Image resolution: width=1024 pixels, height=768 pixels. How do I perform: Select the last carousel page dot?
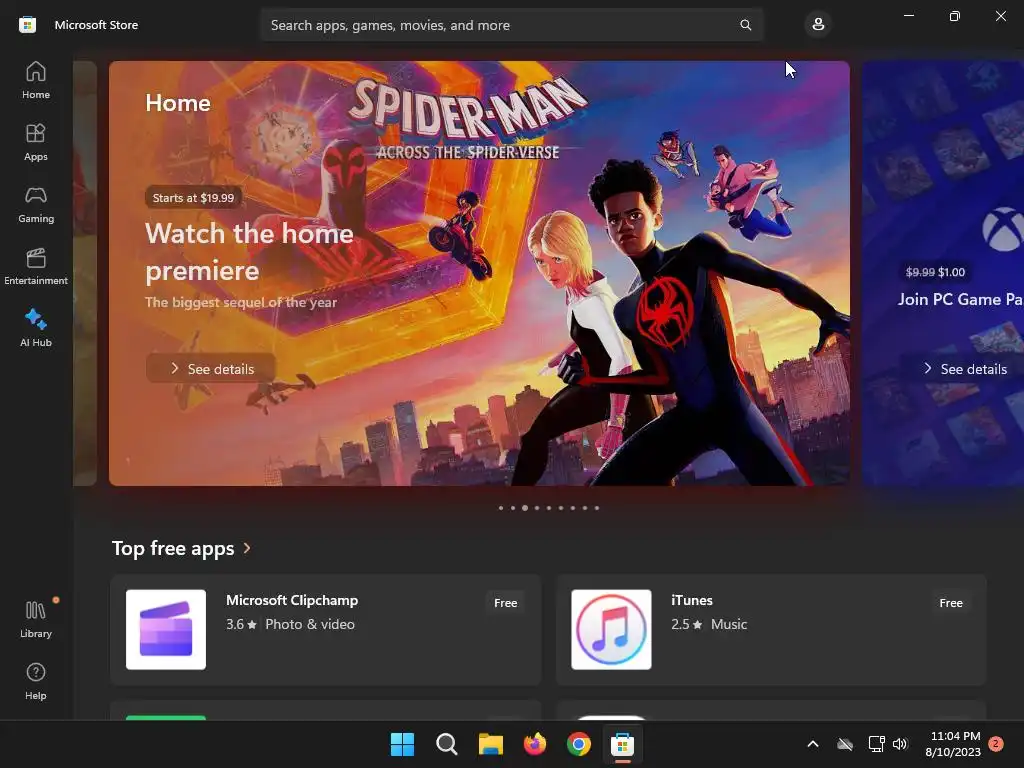pos(597,508)
